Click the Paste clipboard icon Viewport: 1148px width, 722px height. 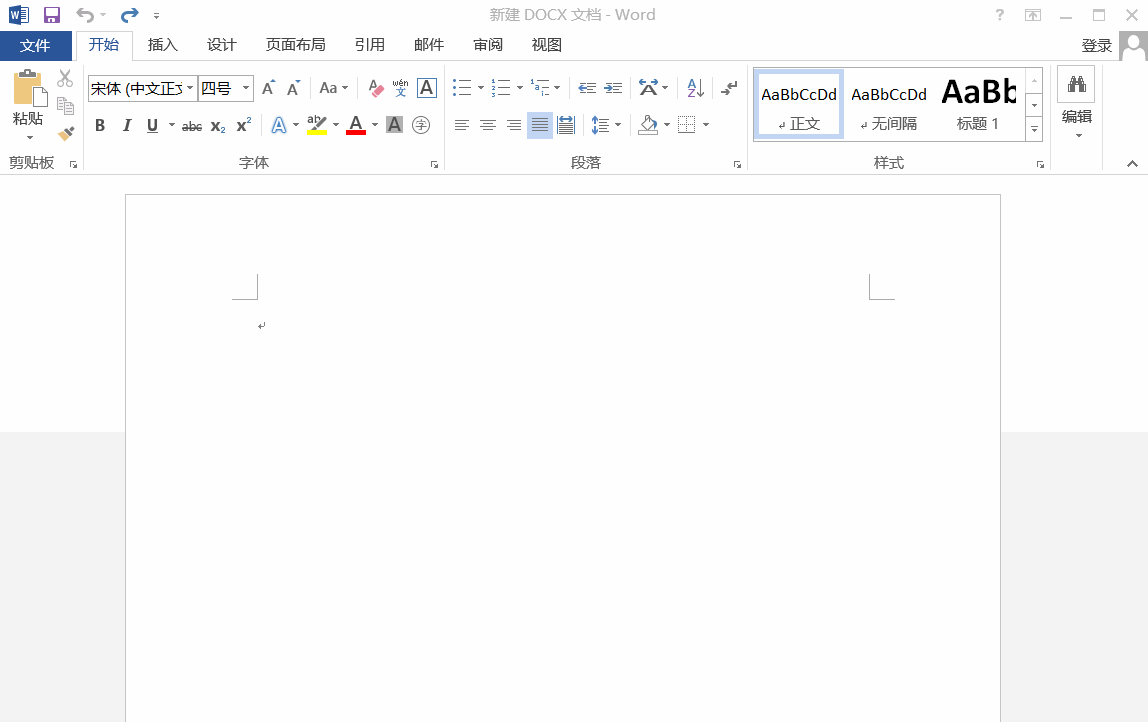pos(30,88)
